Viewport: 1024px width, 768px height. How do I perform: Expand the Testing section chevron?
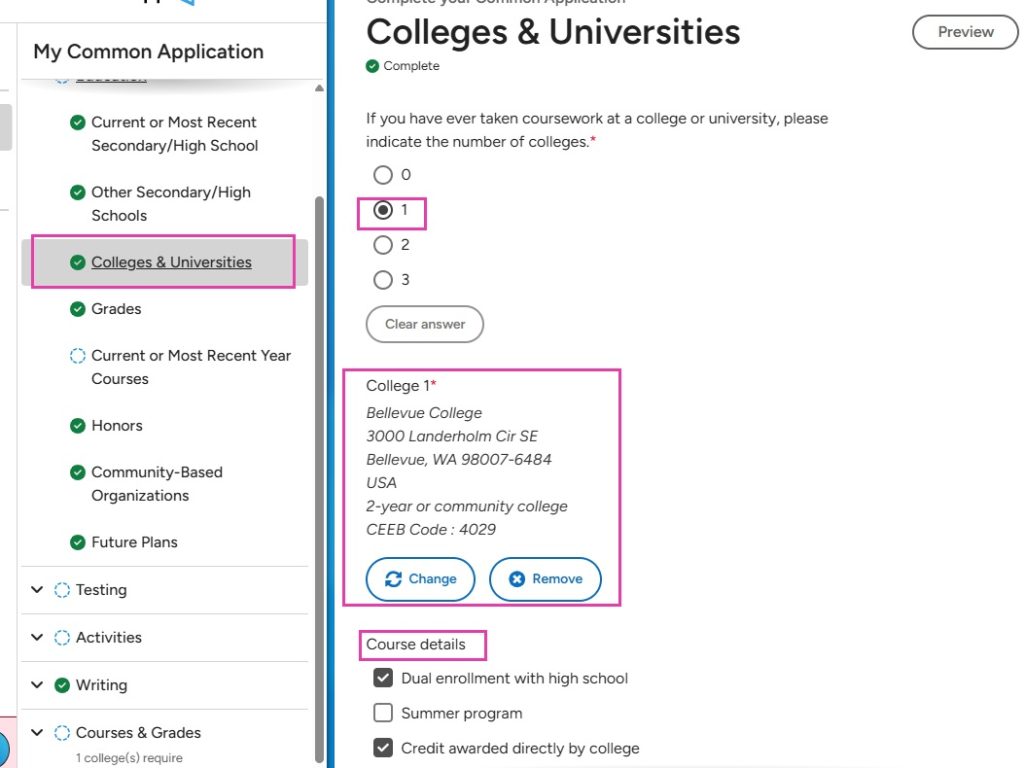click(x=37, y=590)
